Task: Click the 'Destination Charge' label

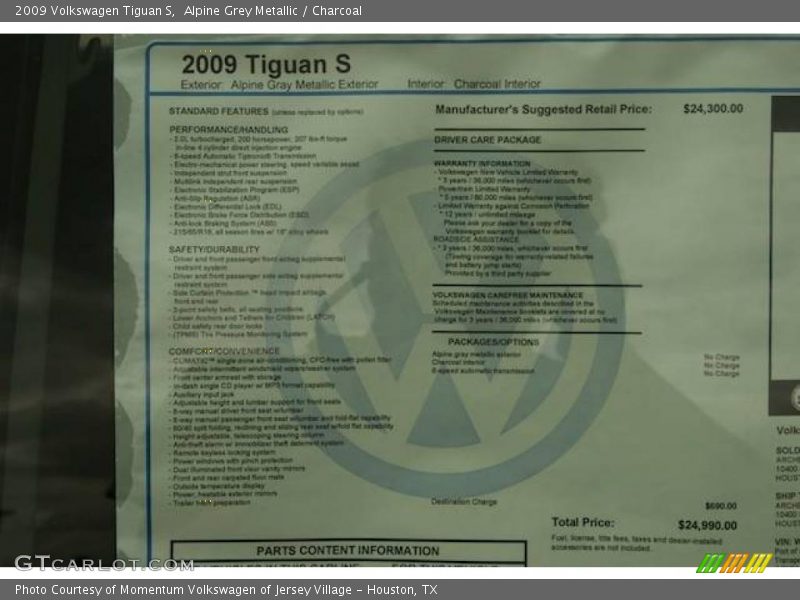Action: [x=464, y=502]
